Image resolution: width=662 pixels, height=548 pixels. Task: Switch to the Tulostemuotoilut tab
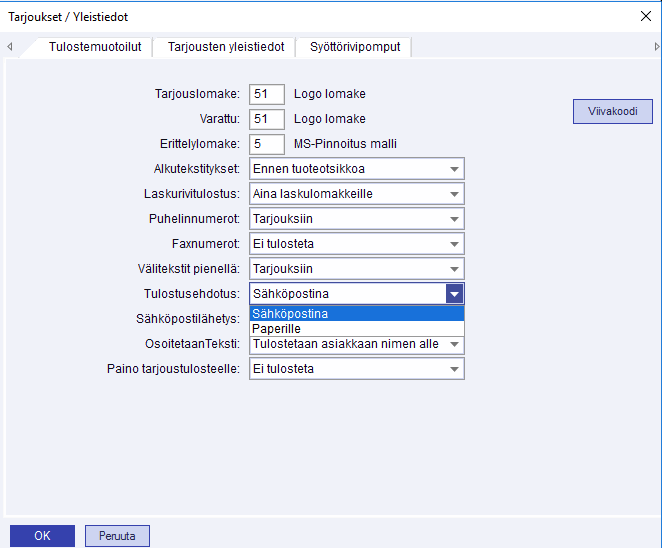(93, 47)
